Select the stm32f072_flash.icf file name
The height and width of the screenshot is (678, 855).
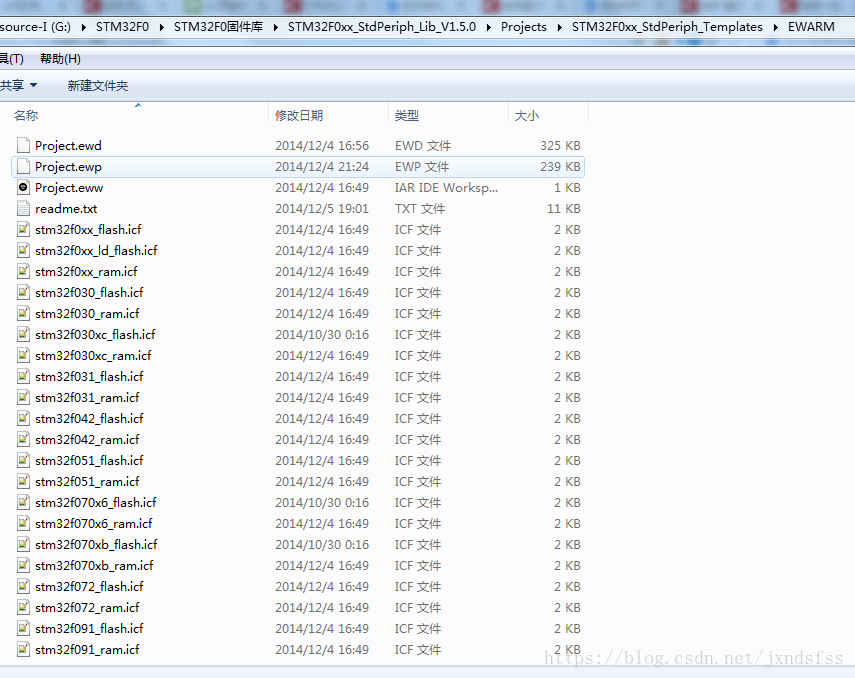pyautogui.click(x=89, y=587)
